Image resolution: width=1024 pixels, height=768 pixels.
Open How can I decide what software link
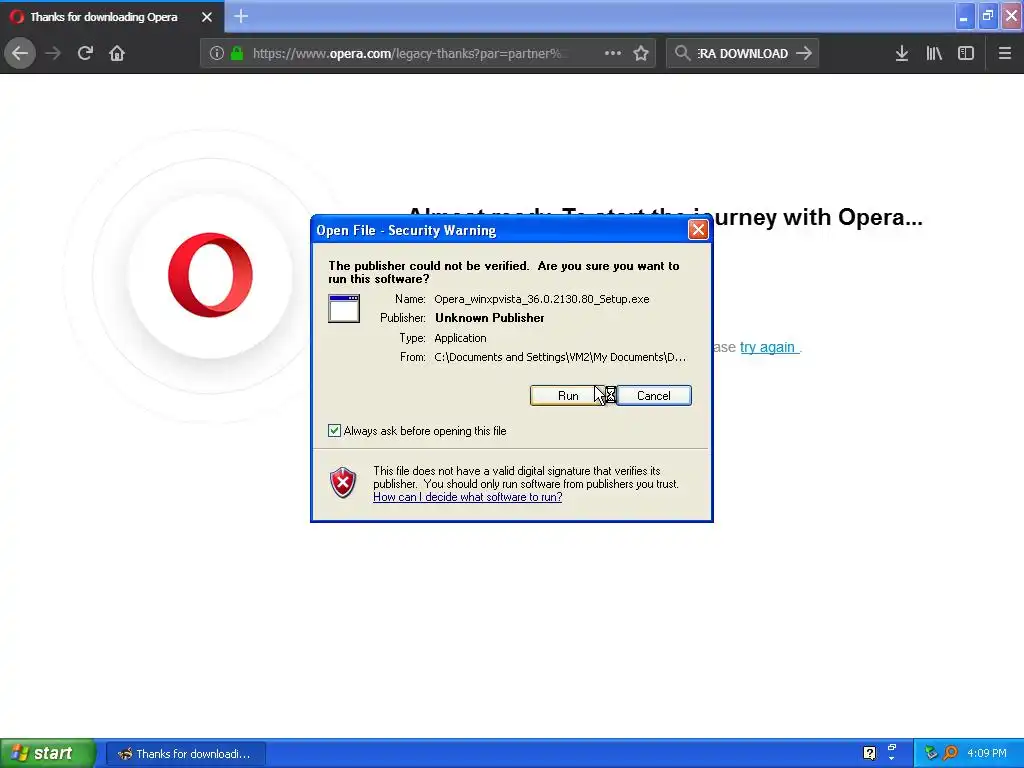468,497
